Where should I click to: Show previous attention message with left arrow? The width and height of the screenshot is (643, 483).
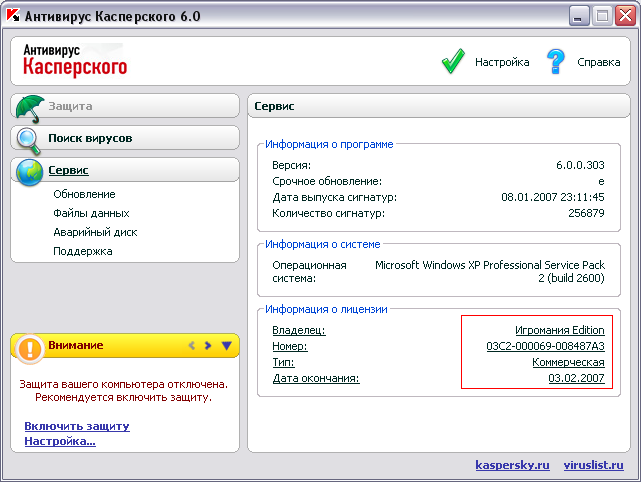pos(191,346)
